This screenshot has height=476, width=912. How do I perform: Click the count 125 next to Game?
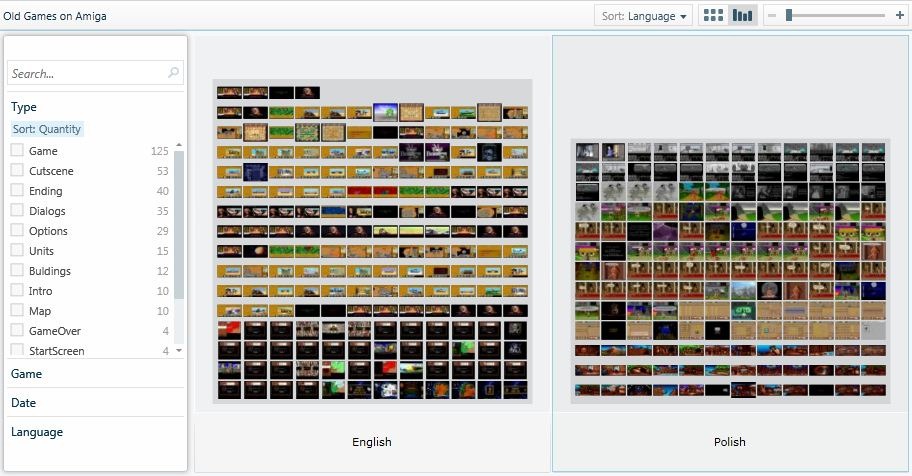pos(159,151)
